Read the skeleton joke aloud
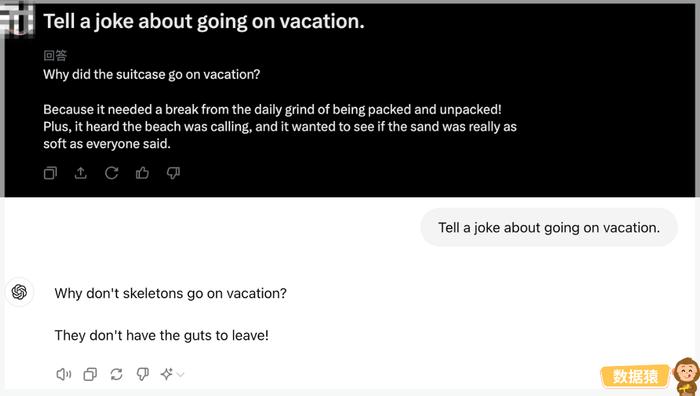The width and height of the screenshot is (700, 396). pos(63,374)
